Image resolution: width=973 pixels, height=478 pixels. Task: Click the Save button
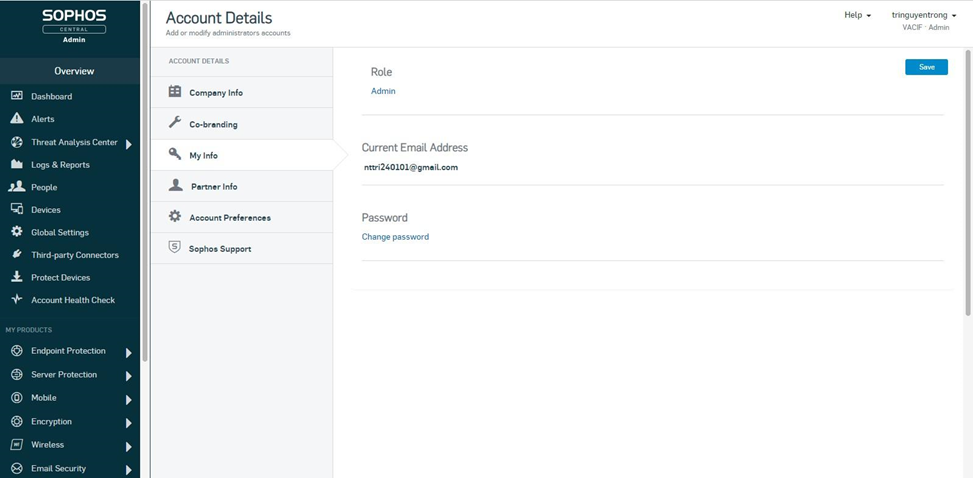[926, 67]
